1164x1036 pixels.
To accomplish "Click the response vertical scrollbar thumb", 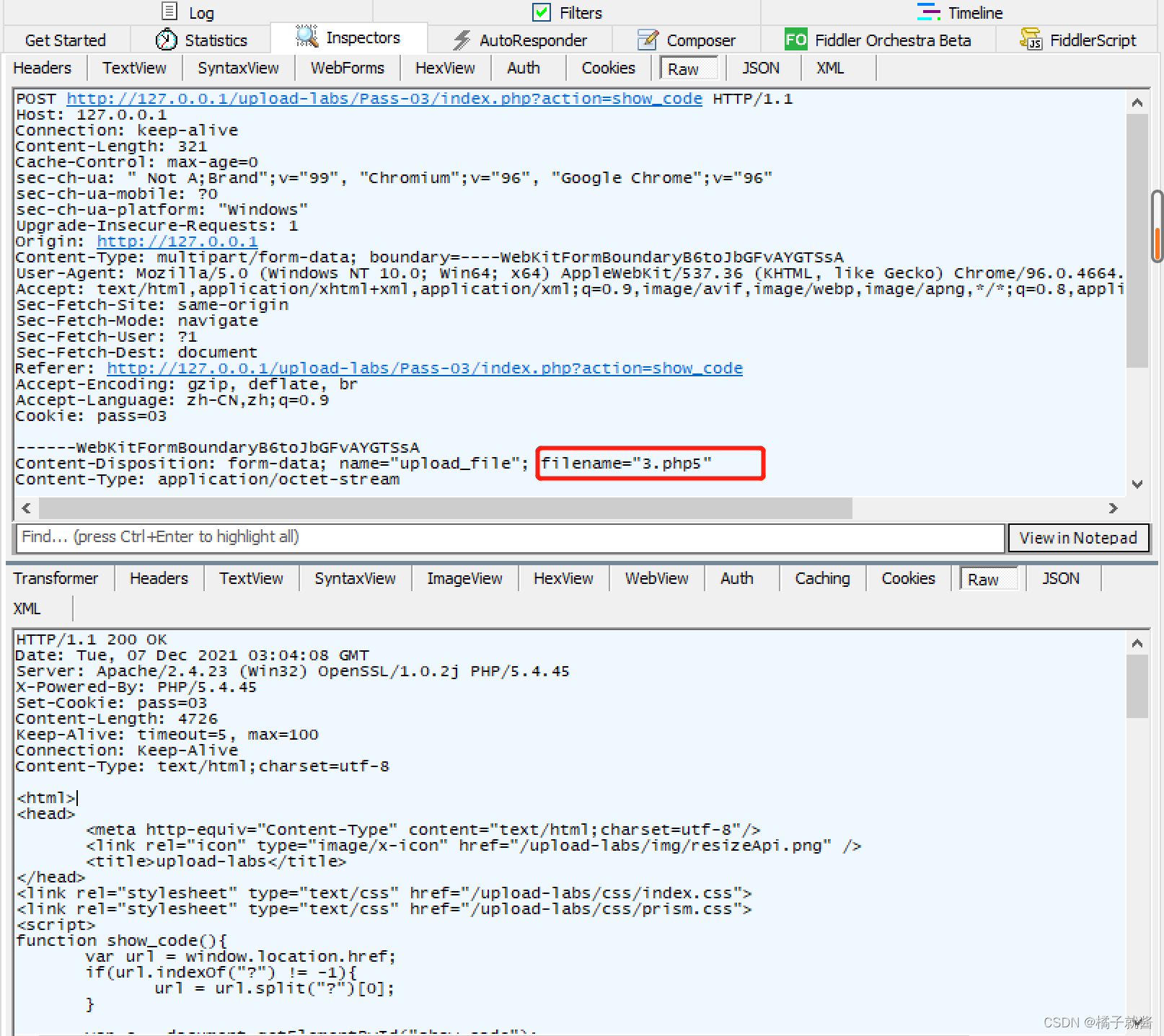I will pyautogui.click(x=1137, y=686).
